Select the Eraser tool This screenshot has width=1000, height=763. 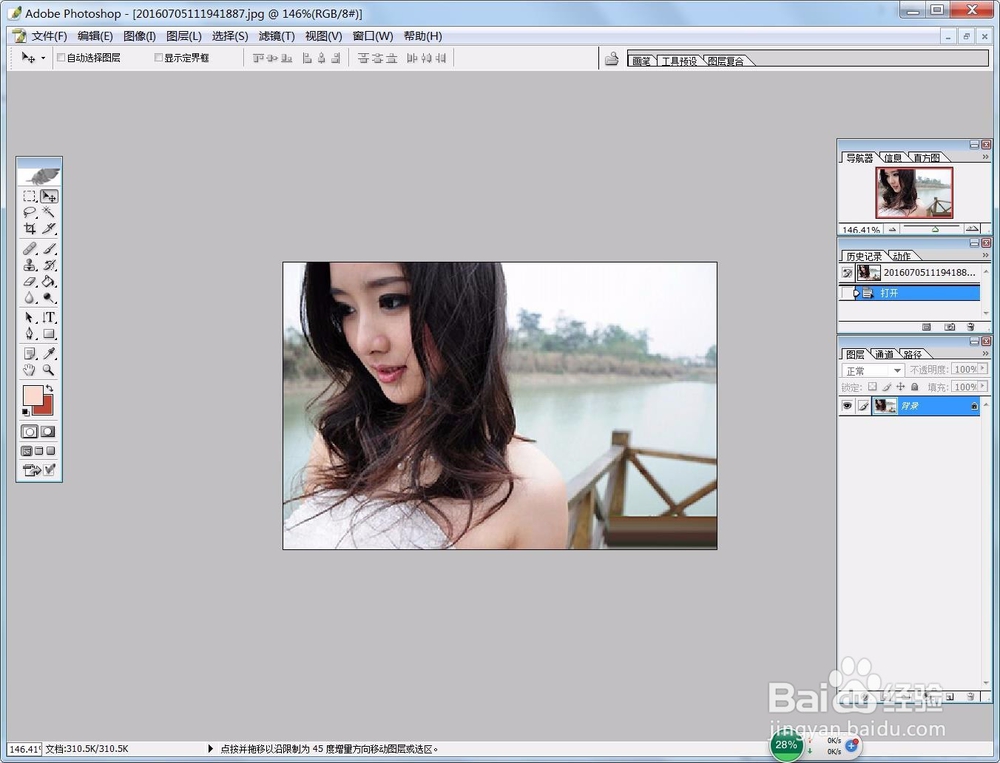(x=29, y=281)
